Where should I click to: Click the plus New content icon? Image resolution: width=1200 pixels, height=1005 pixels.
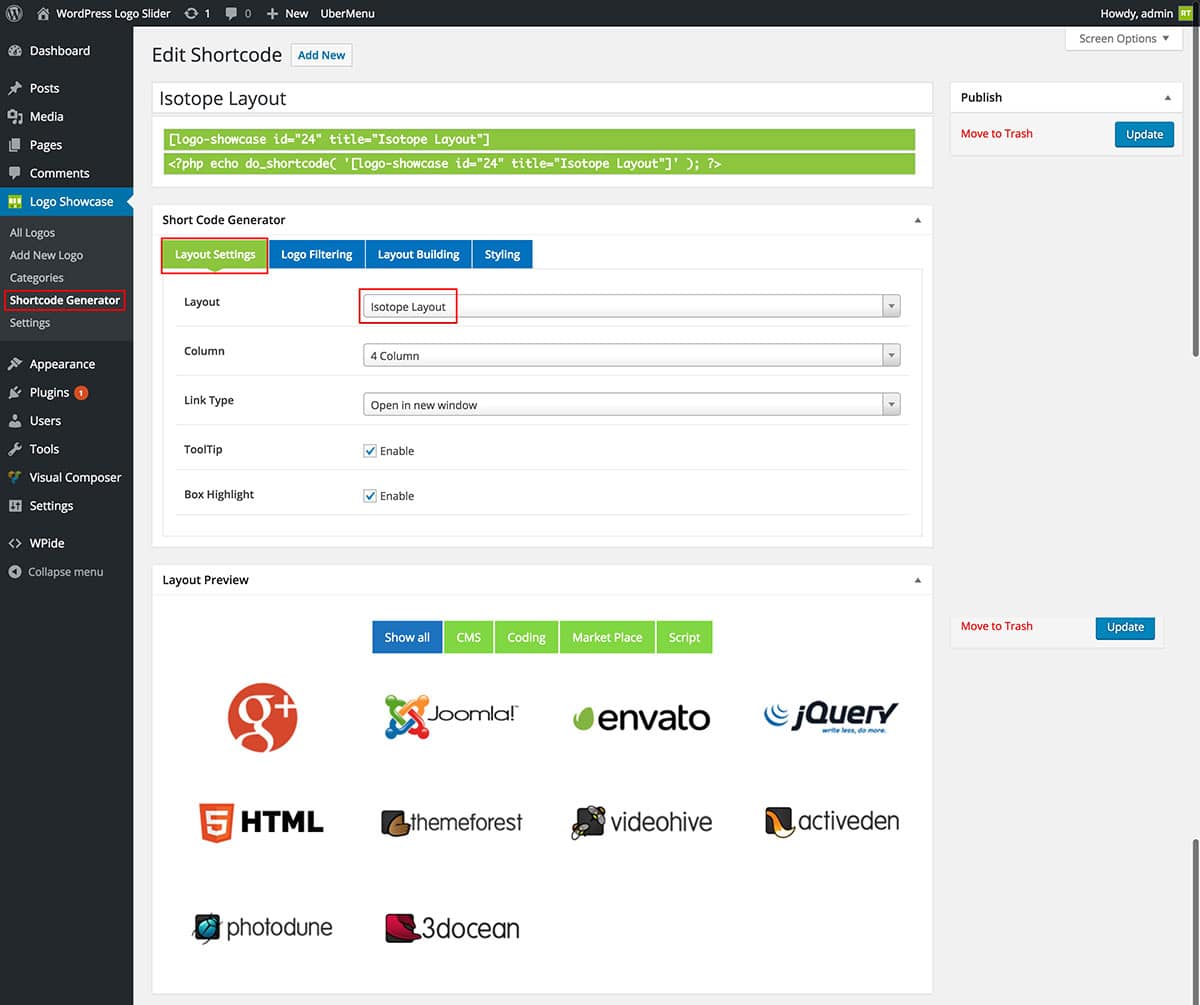click(272, 14)
